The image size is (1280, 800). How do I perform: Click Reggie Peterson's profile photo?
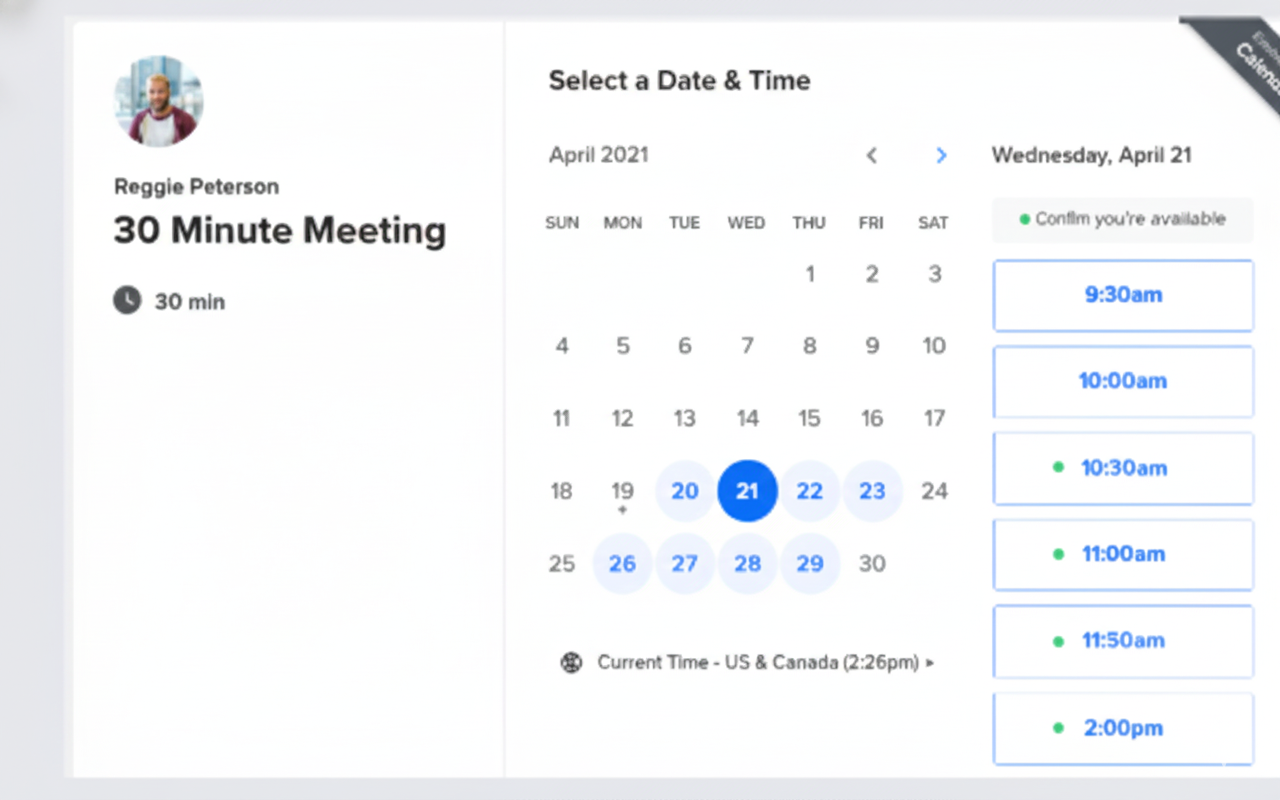[x=158, y=101]
